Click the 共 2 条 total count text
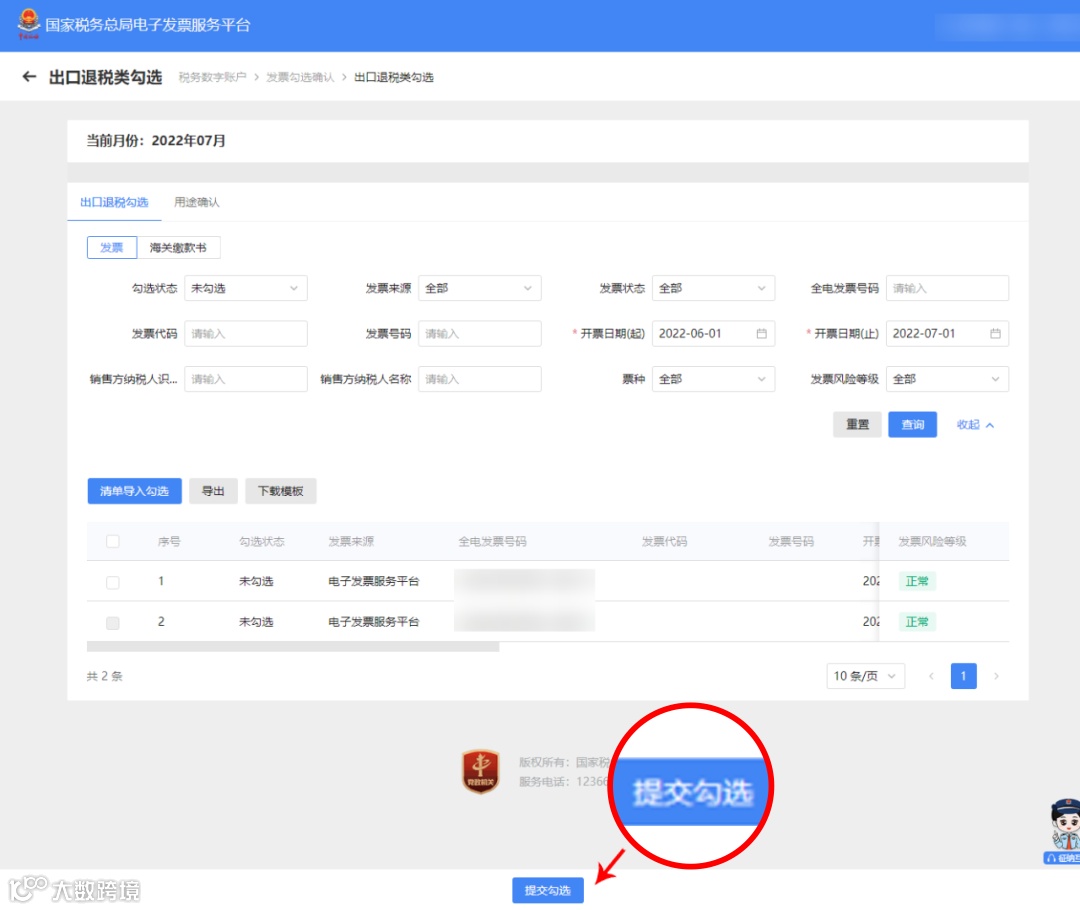The width and height of the screenshot is (1080, 910). coord(105,676)
